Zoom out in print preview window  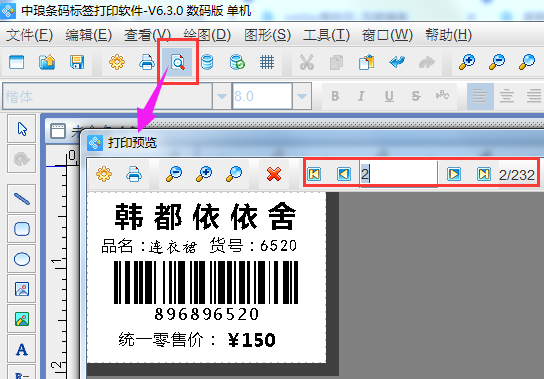click(174, 174)
